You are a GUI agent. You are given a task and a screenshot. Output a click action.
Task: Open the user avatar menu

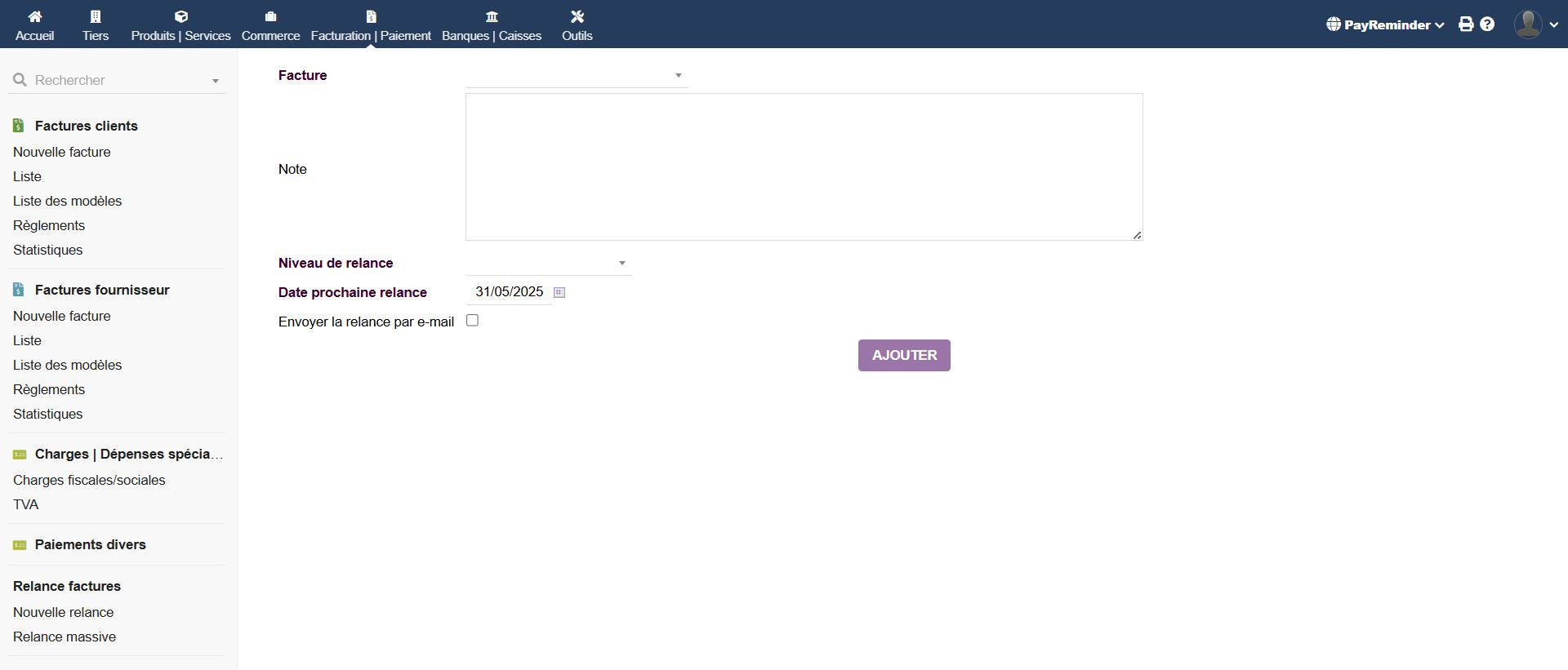tap(1535, 24)
